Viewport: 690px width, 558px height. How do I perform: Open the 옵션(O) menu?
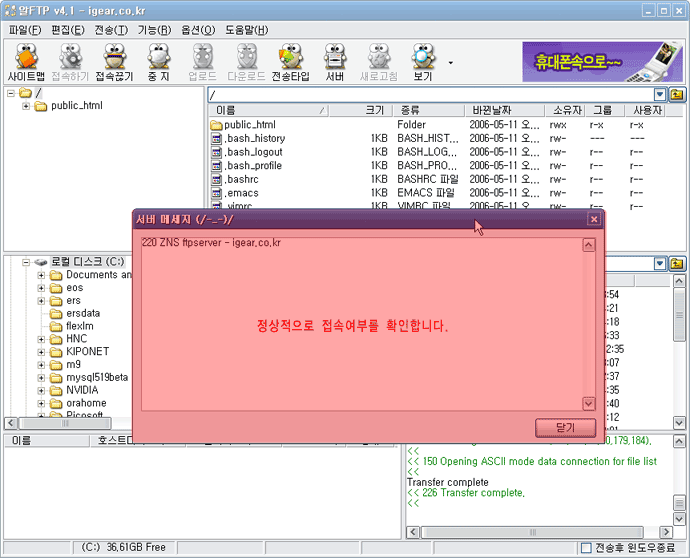[197, 30]
